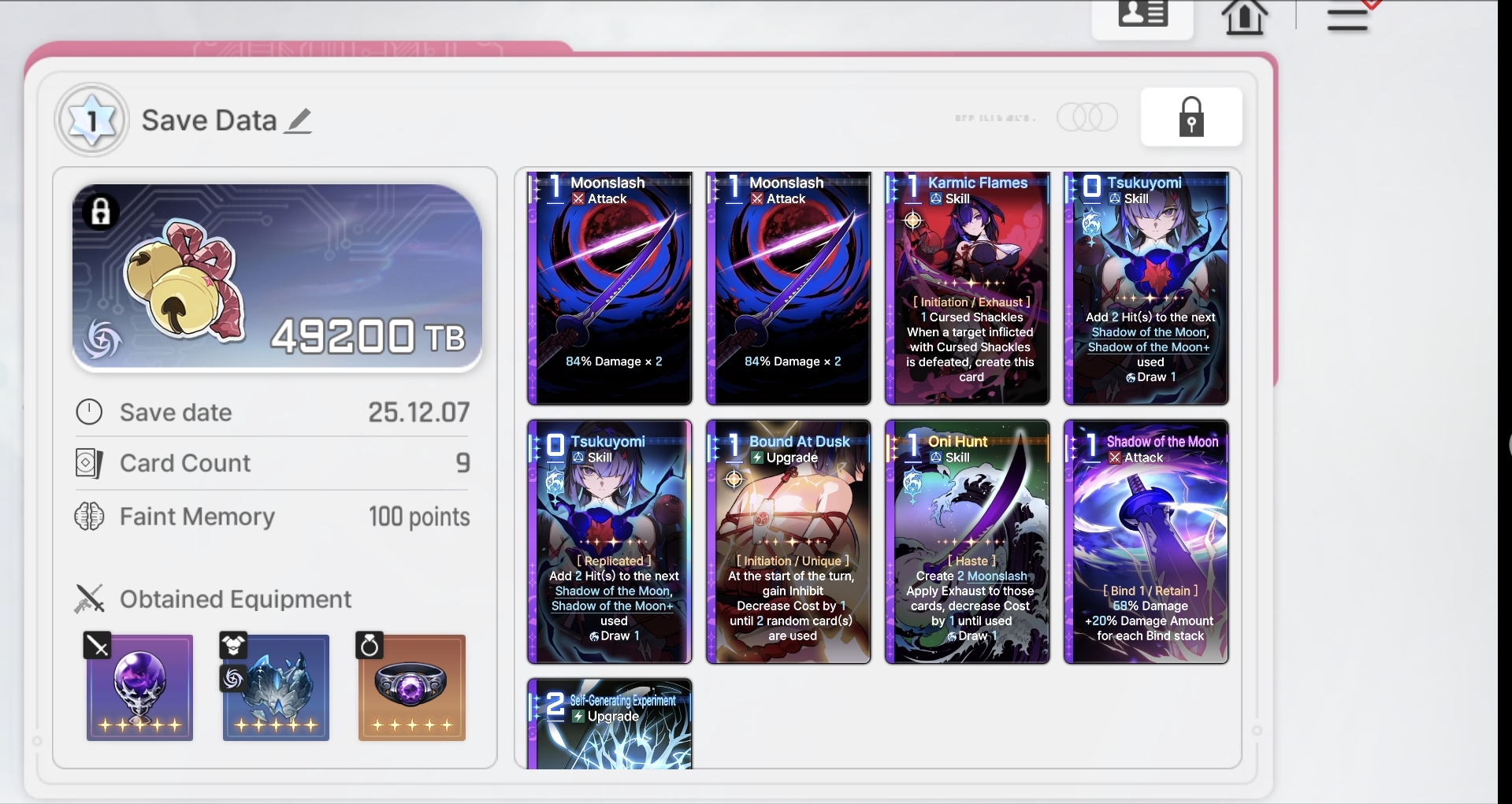
Task: Select the purple gem ring equipment
Action: pos(412,687)
